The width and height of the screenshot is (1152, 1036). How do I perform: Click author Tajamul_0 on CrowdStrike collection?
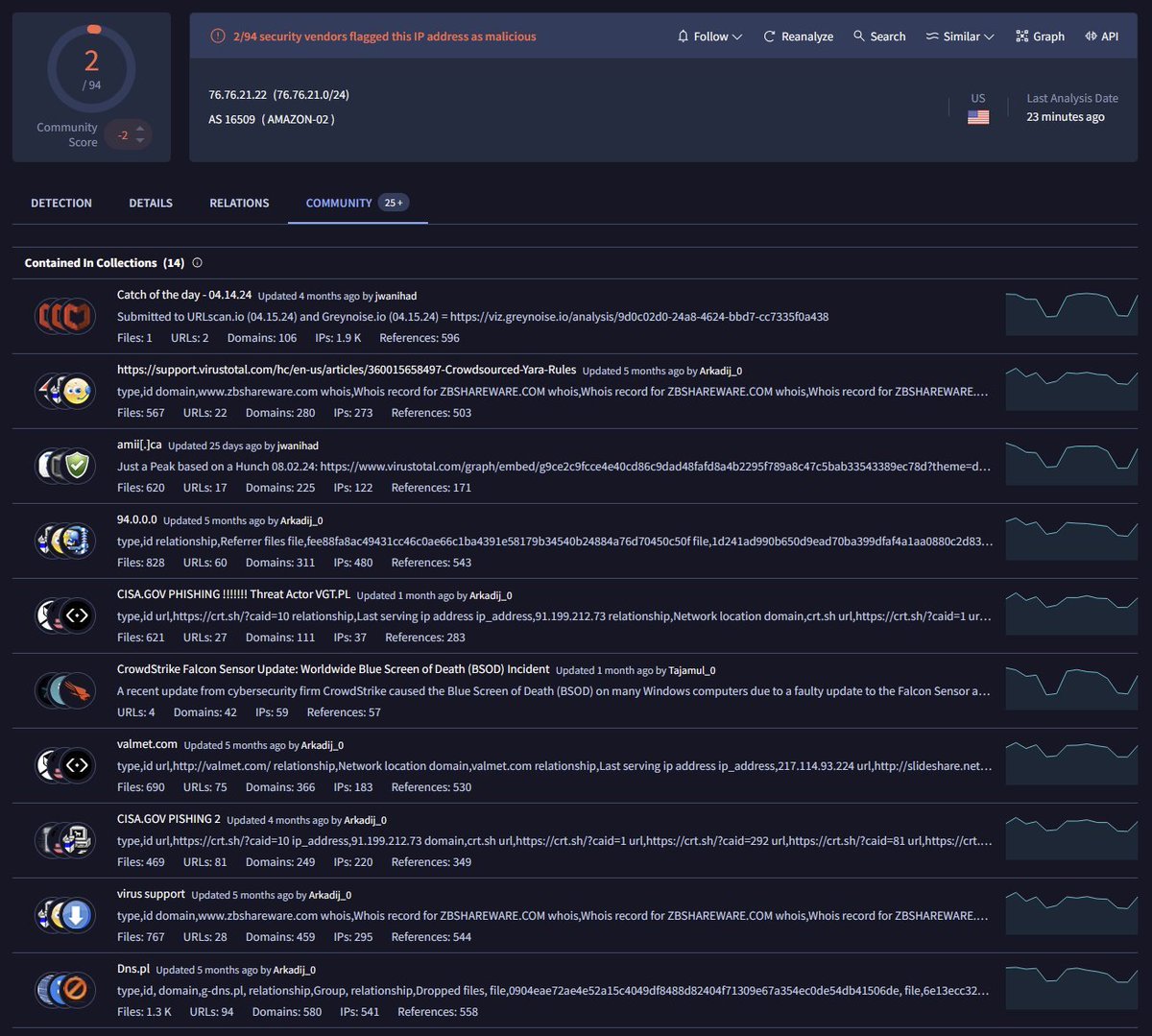[x=691, y=670]
